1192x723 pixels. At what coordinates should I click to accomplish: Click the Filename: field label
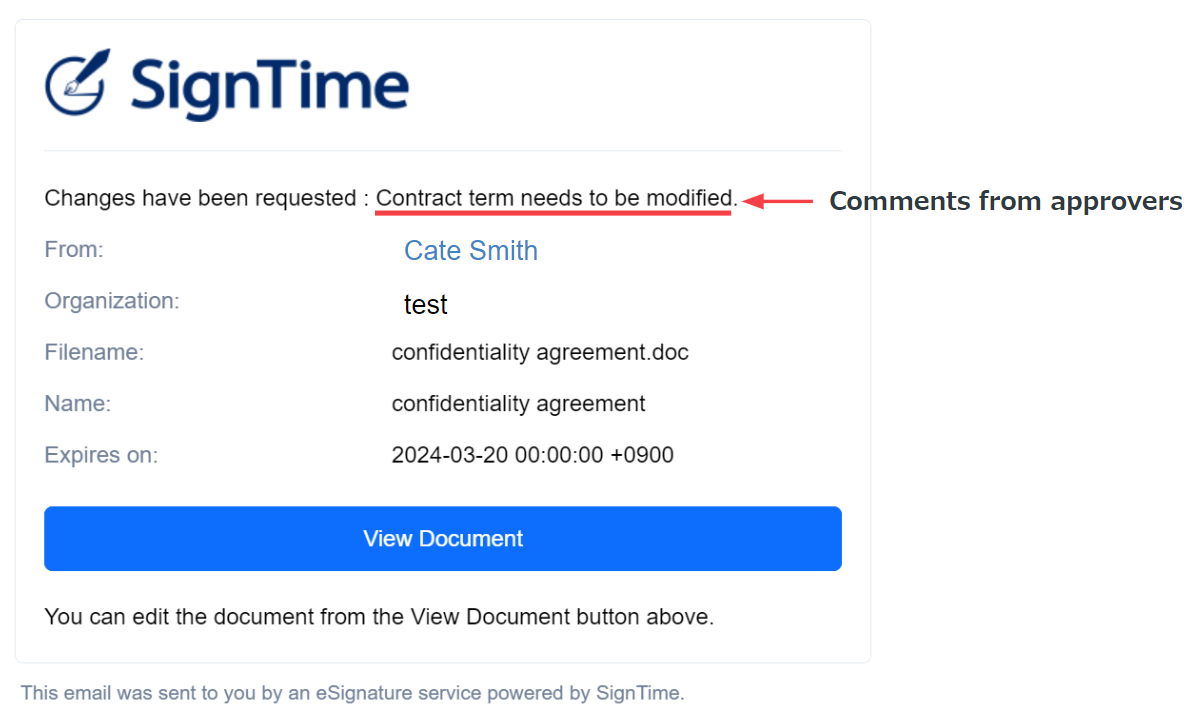pyautogui.click(x=94, y=352)
